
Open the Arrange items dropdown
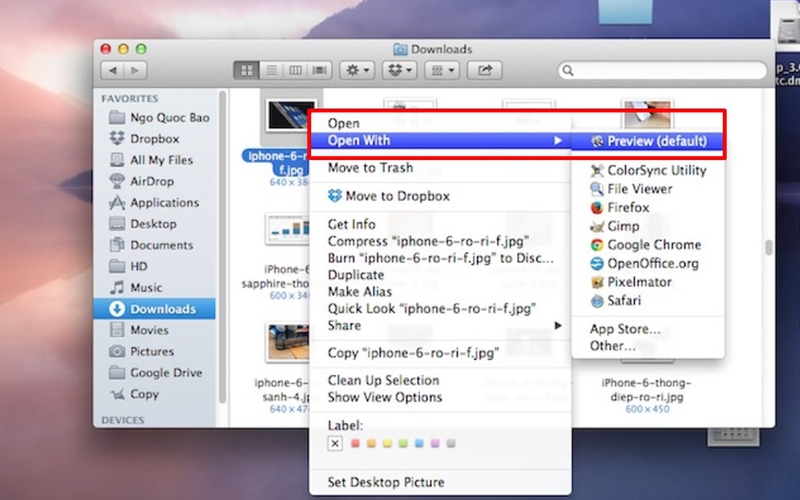point(442,70)
